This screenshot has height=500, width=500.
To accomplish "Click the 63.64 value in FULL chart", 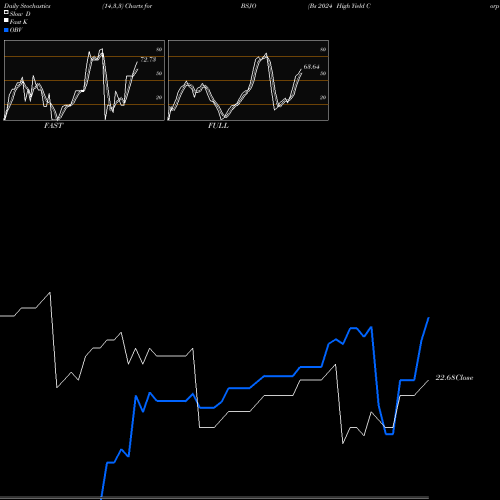I will pyautogui.click(x=311, y=67).
